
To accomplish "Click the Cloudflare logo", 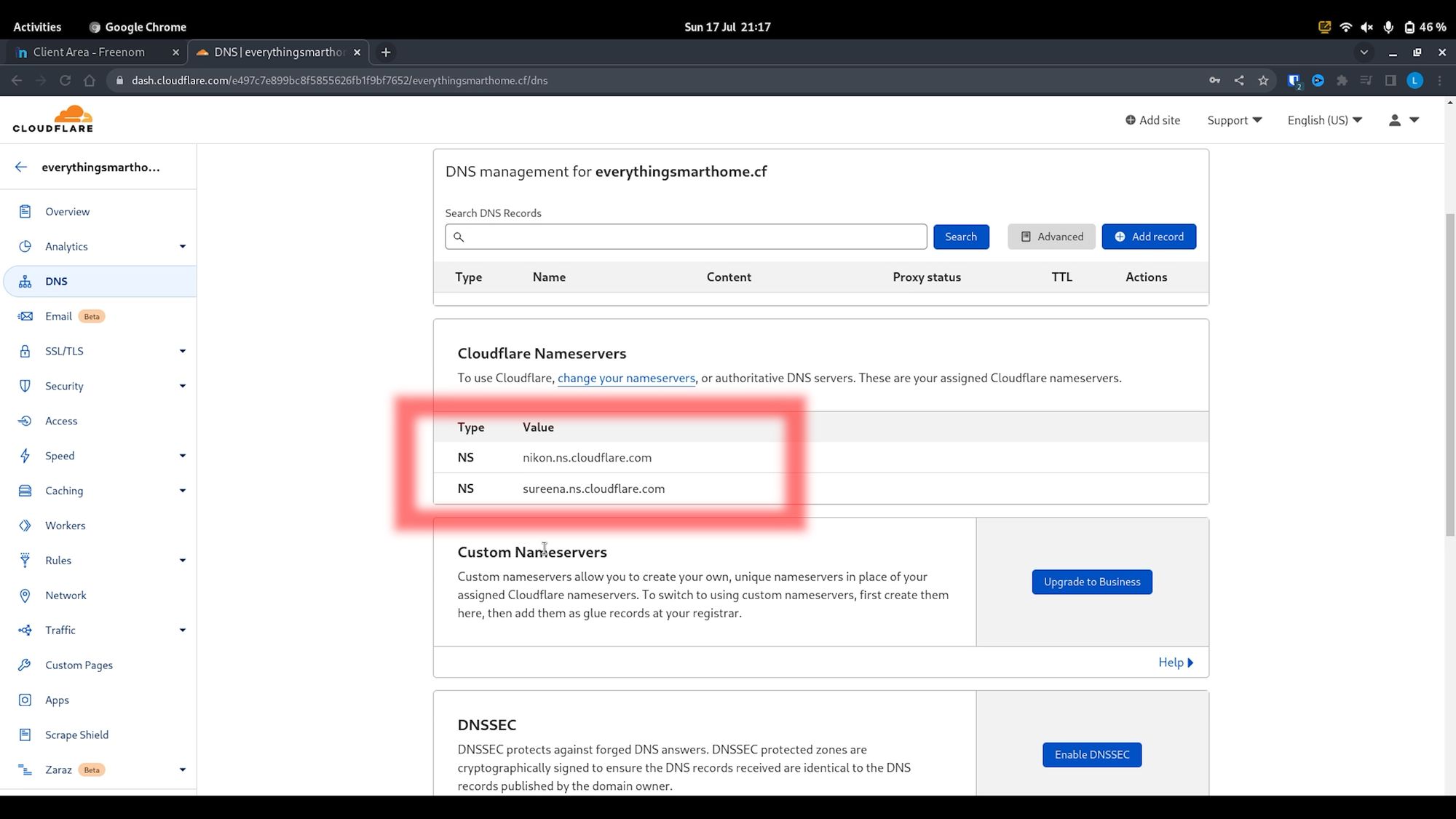I will pyautogui.click(x=53, y=119).
